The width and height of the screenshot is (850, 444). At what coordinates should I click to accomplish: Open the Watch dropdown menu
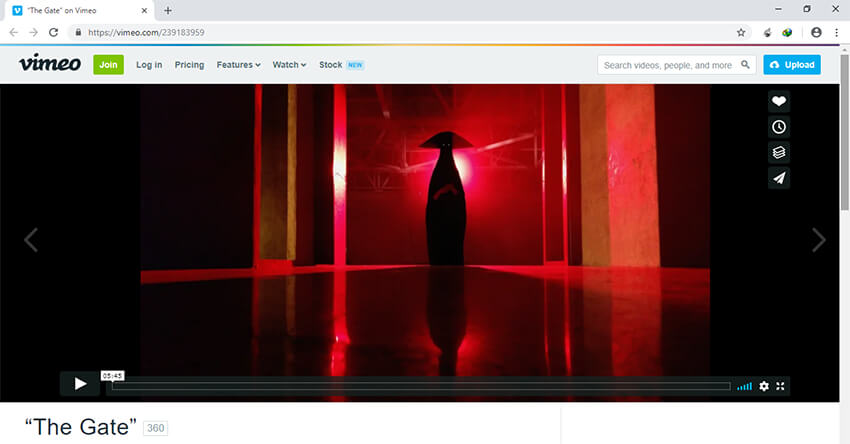coord(289,65)
